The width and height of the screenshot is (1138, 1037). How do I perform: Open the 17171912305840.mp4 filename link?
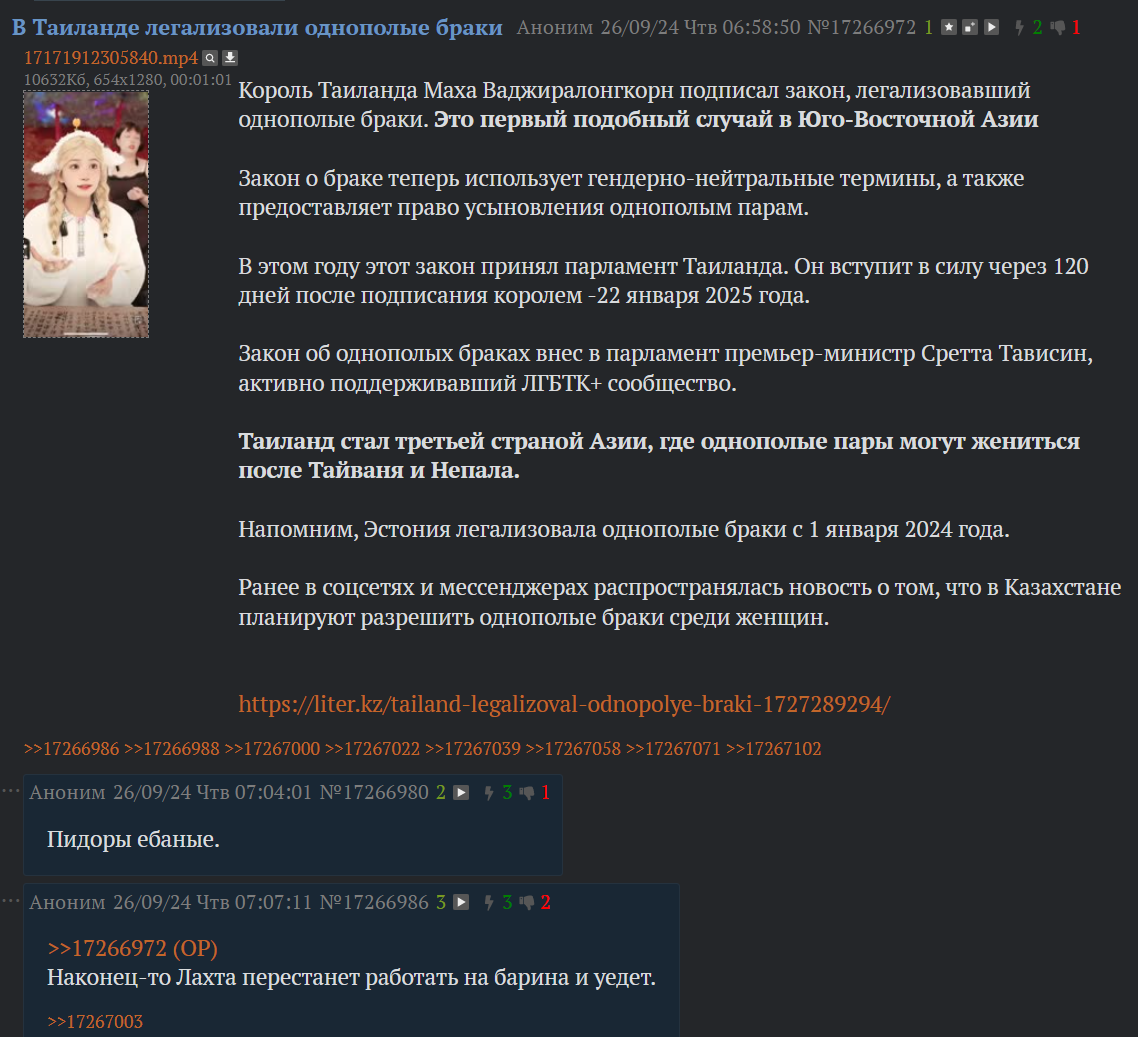coord(111,58)
